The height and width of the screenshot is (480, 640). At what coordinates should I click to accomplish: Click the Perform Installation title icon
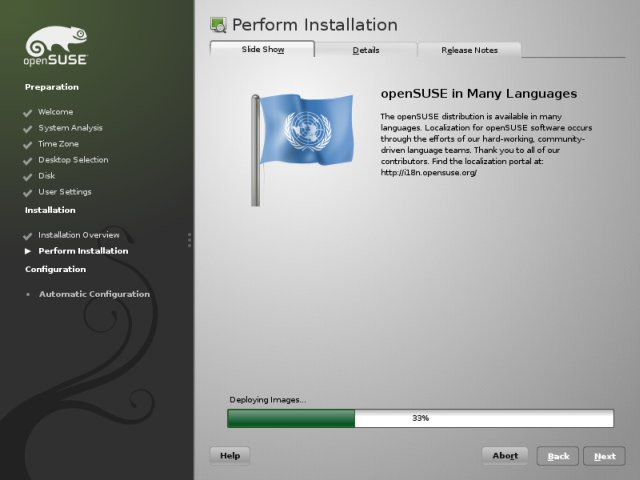pyautogui.click(x=218, y=25)
